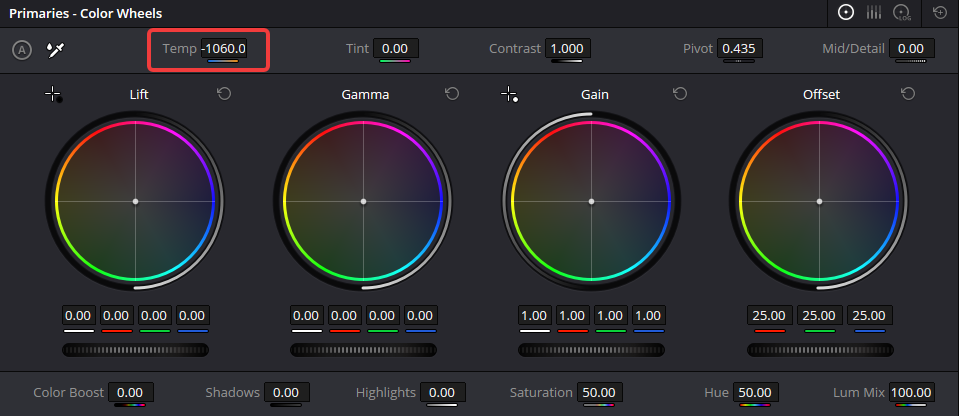The image size is (959, 416).
Task: Toggle the Auto Balance 'A' button
Action: [x=22, y=50]
